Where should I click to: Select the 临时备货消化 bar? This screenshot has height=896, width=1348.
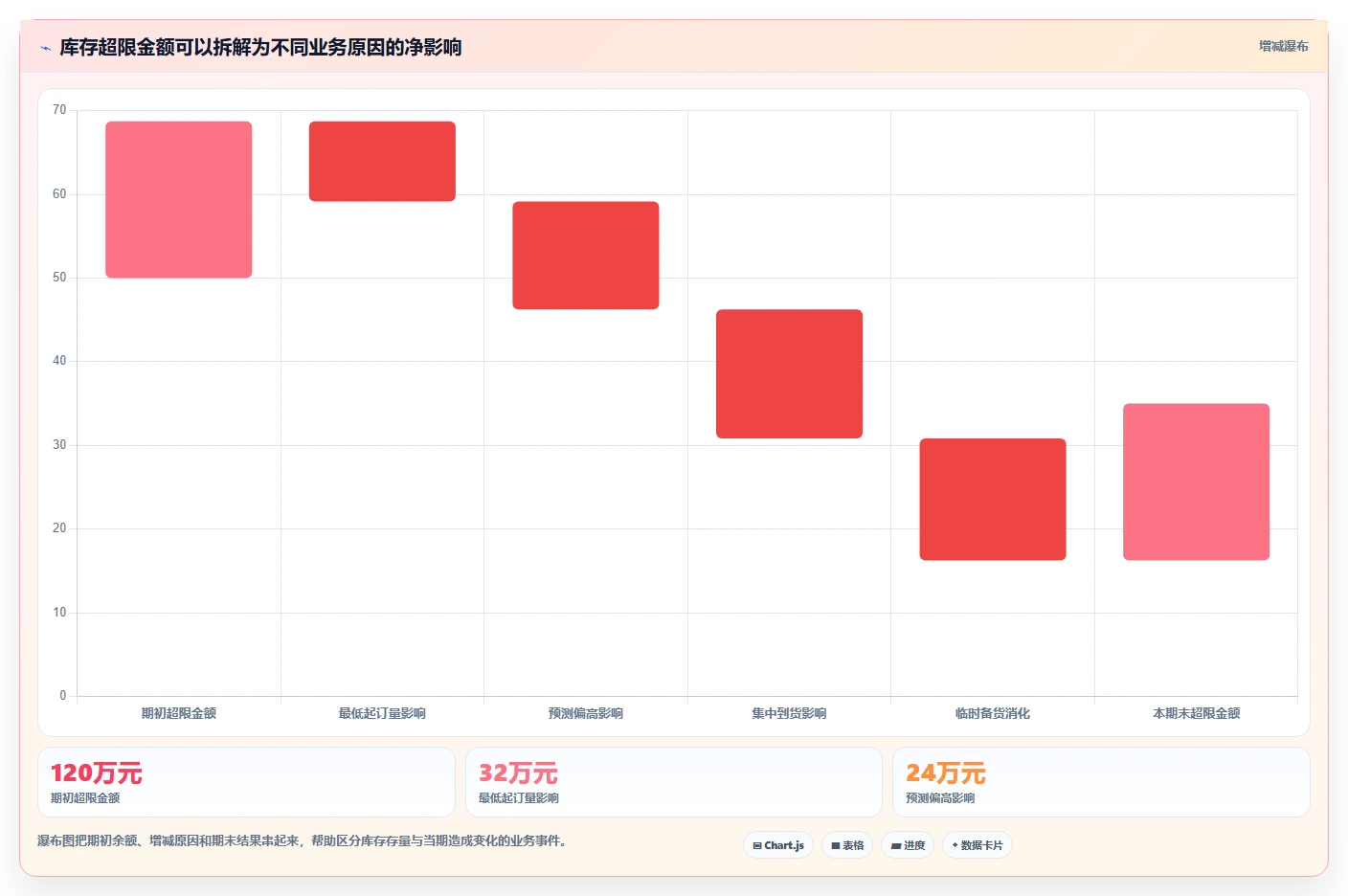pos(993,500)
